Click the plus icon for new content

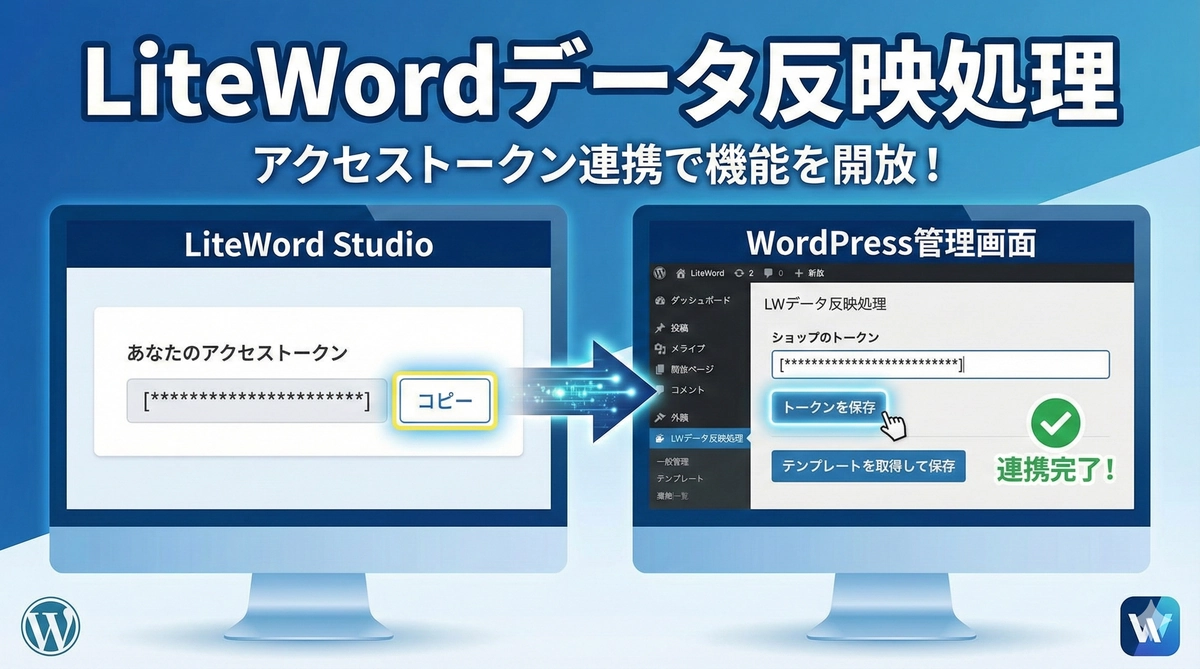[798, 273]
